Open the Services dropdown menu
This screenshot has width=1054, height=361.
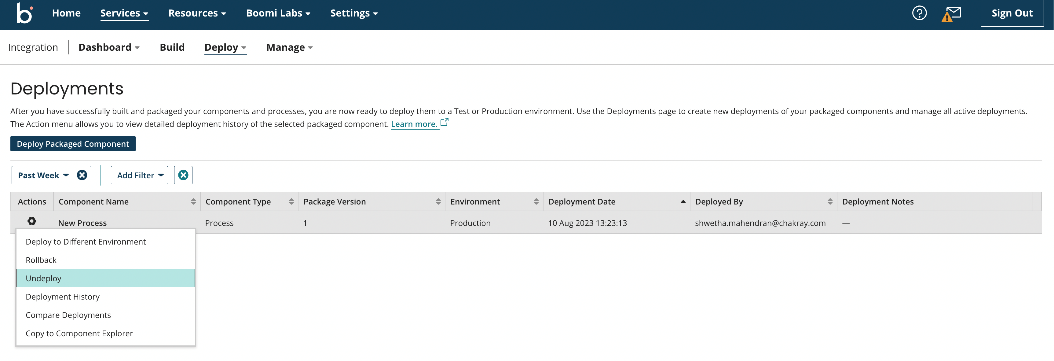124,13
